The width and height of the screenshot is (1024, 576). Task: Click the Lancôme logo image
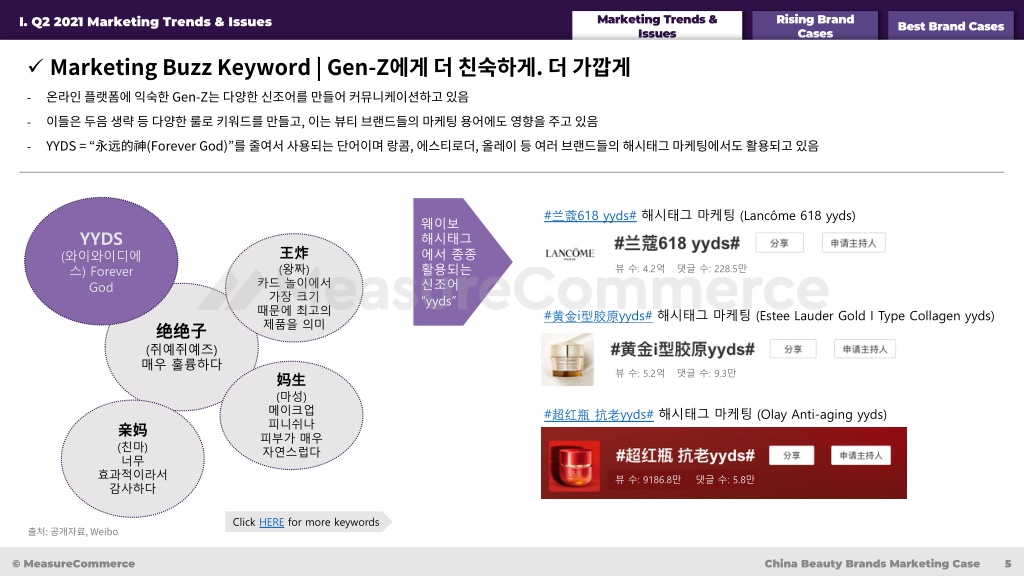pyautogui.click(x=569, y=253)
